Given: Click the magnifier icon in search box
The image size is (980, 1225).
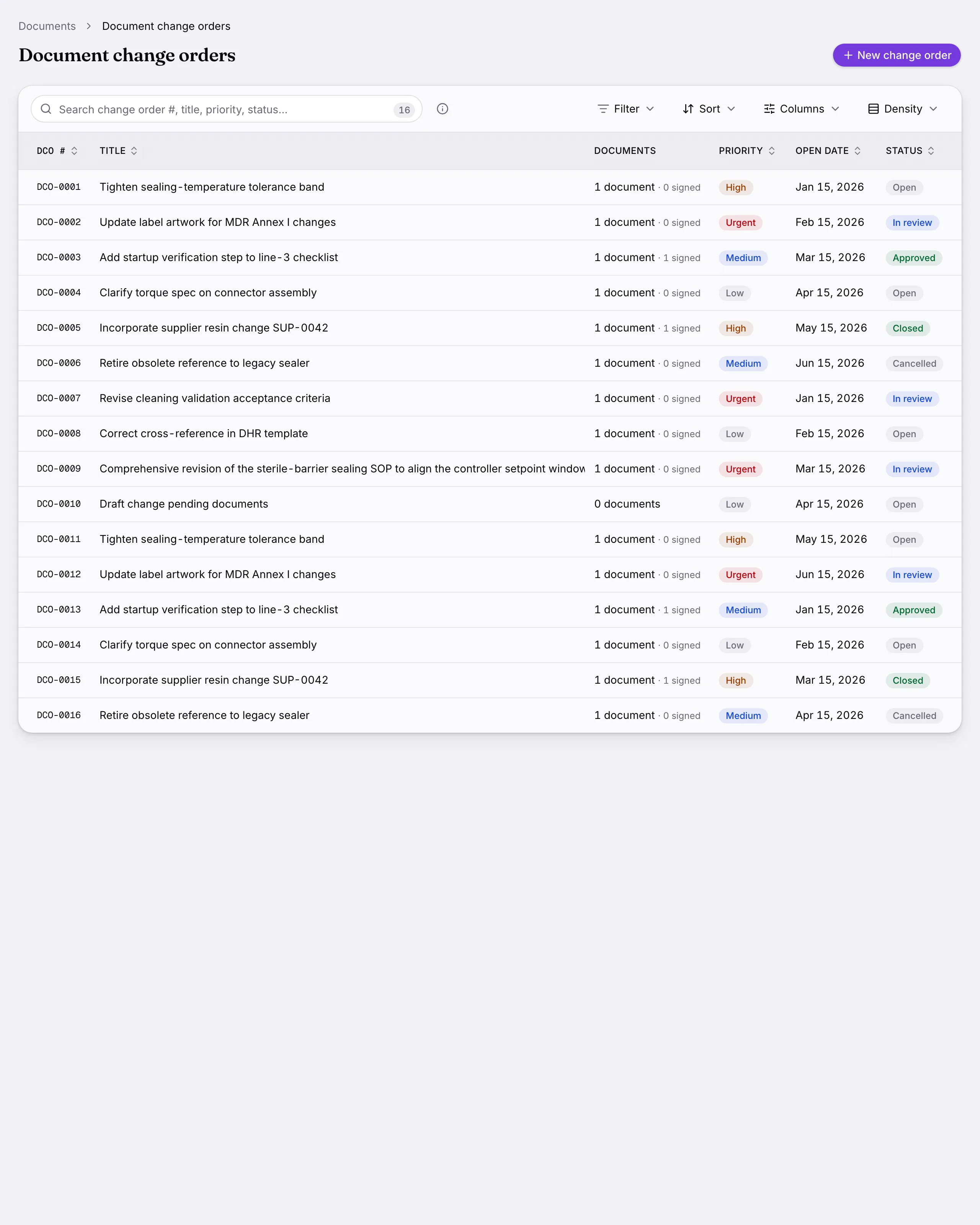Looking at the screenshot, I should pos(46,108).
